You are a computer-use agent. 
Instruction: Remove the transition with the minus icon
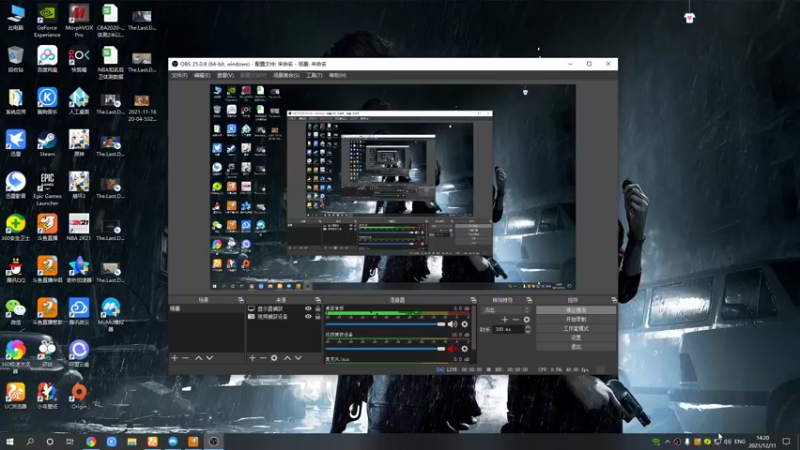pos(515,319)
